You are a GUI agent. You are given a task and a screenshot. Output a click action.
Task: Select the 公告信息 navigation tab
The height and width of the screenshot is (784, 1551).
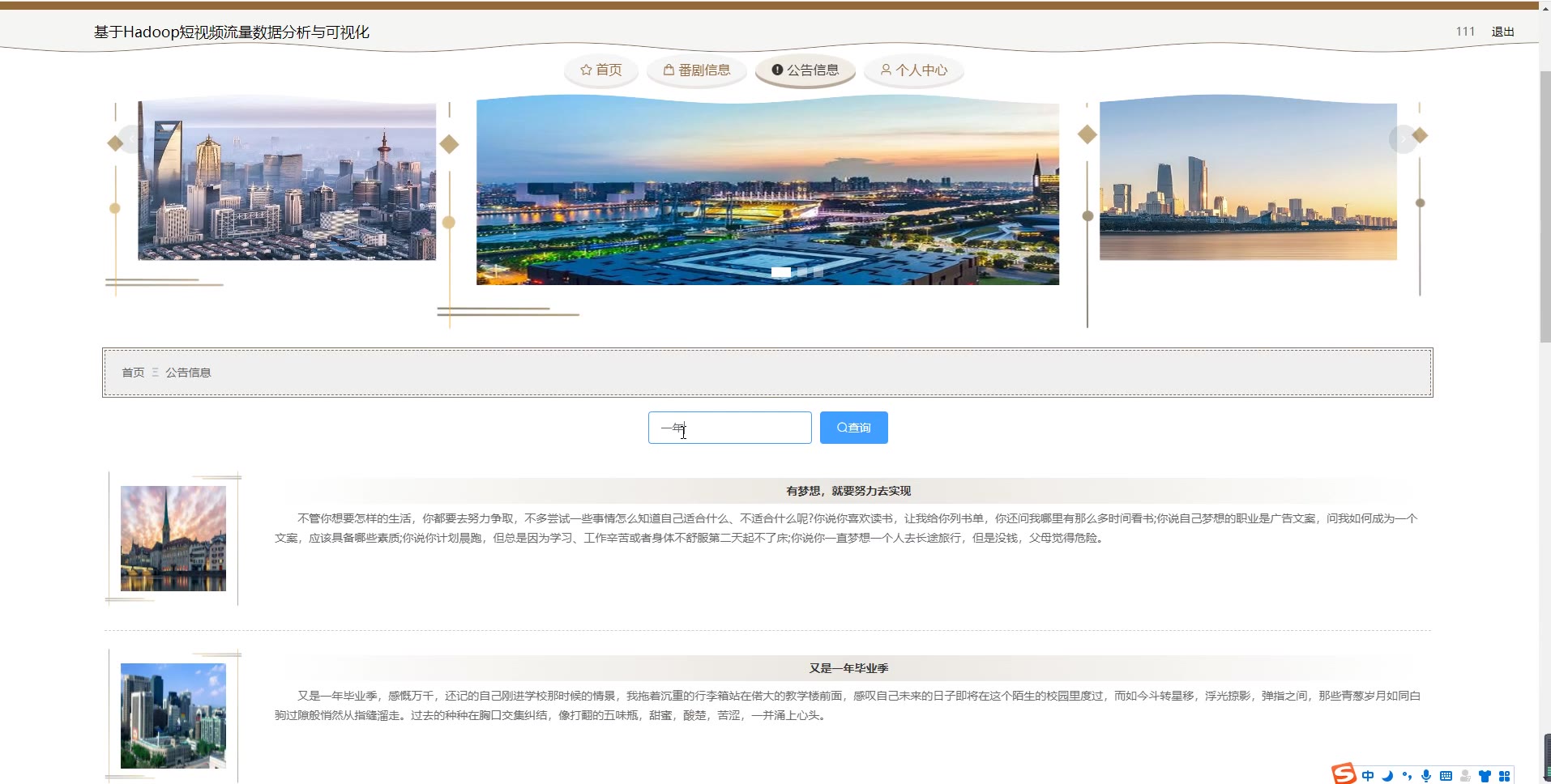click(x=805, y=70)
